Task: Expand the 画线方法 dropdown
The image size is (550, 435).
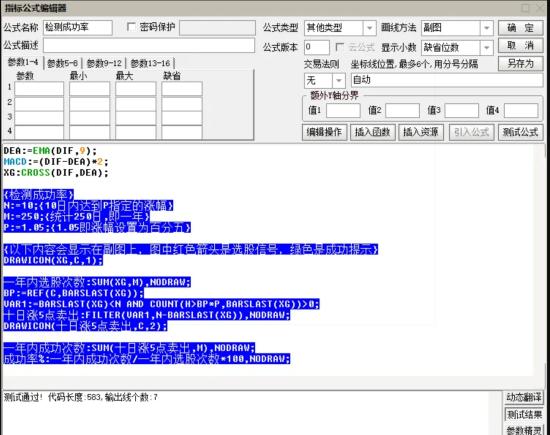Action: (x=487, y=28)
